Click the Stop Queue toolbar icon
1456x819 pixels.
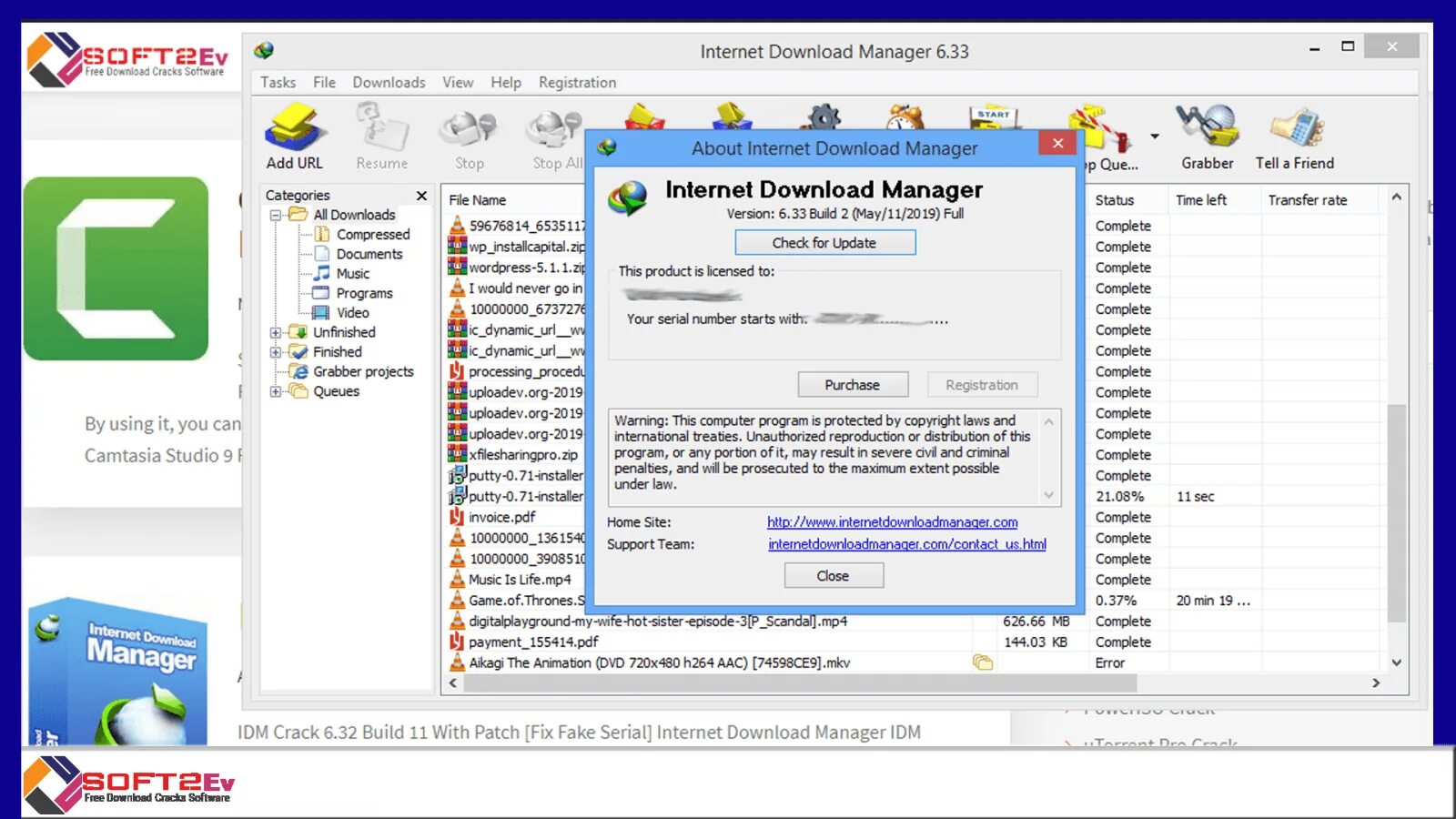click(1102, 128)
